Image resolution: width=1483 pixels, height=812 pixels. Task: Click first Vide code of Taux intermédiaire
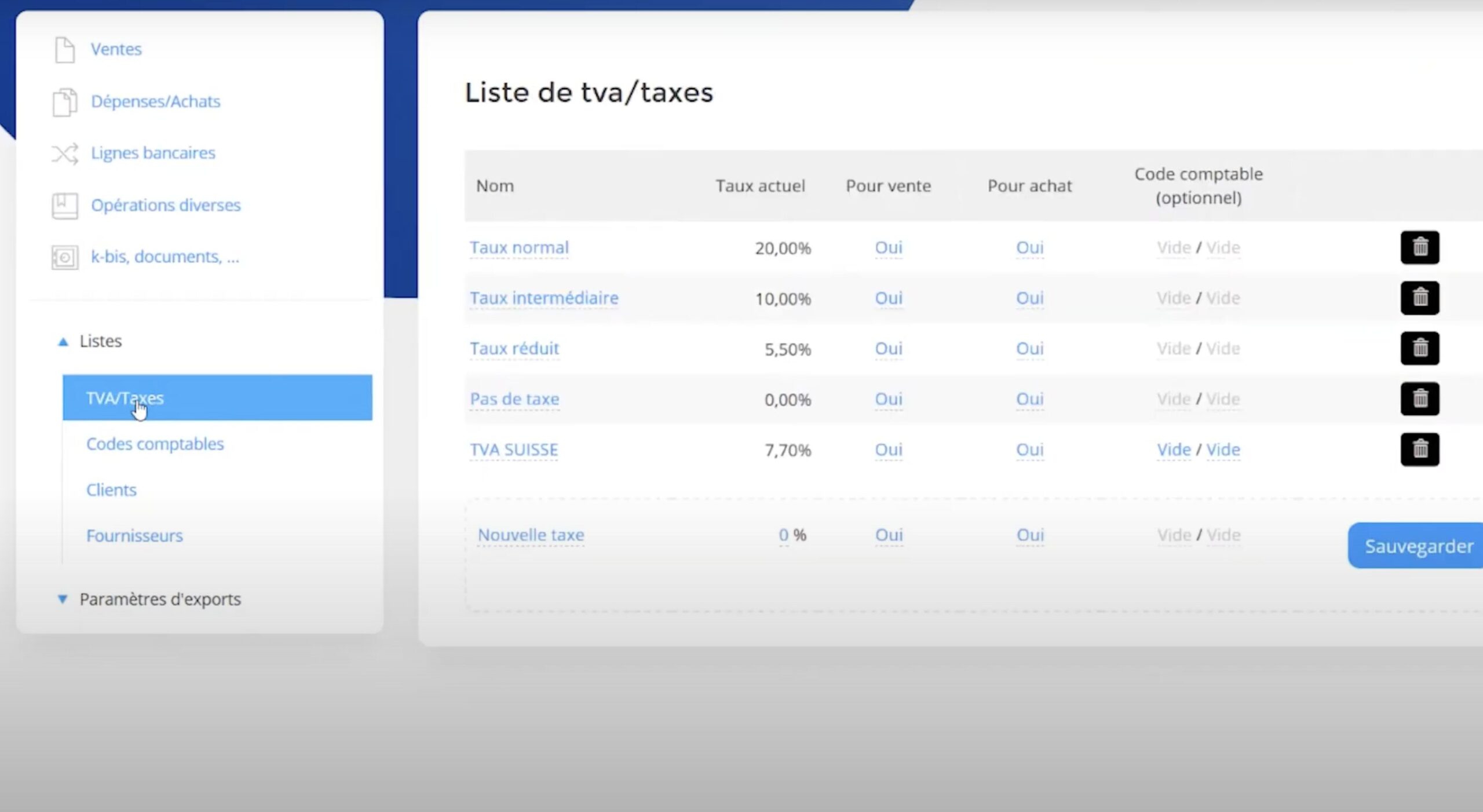click(1174, 298)
